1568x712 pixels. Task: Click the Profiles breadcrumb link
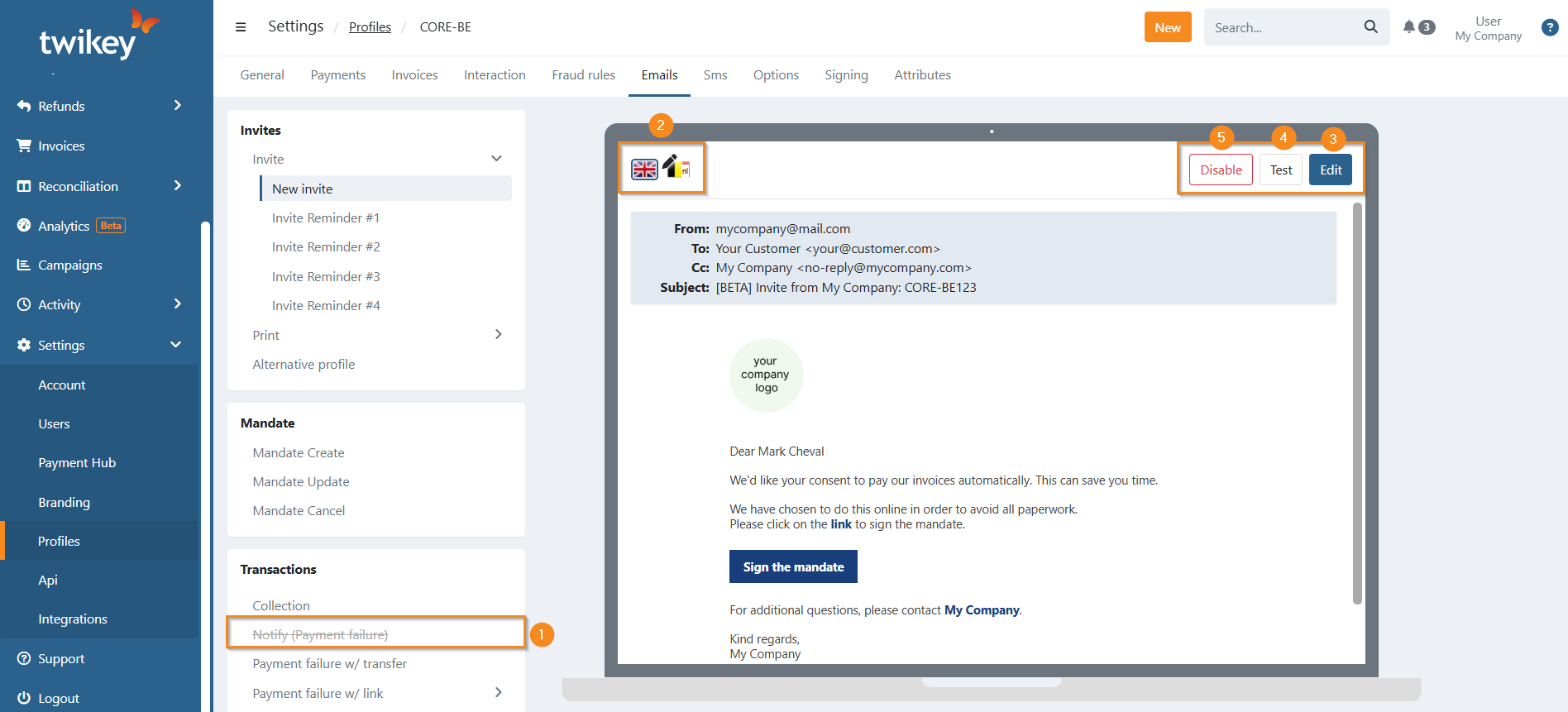370,27
